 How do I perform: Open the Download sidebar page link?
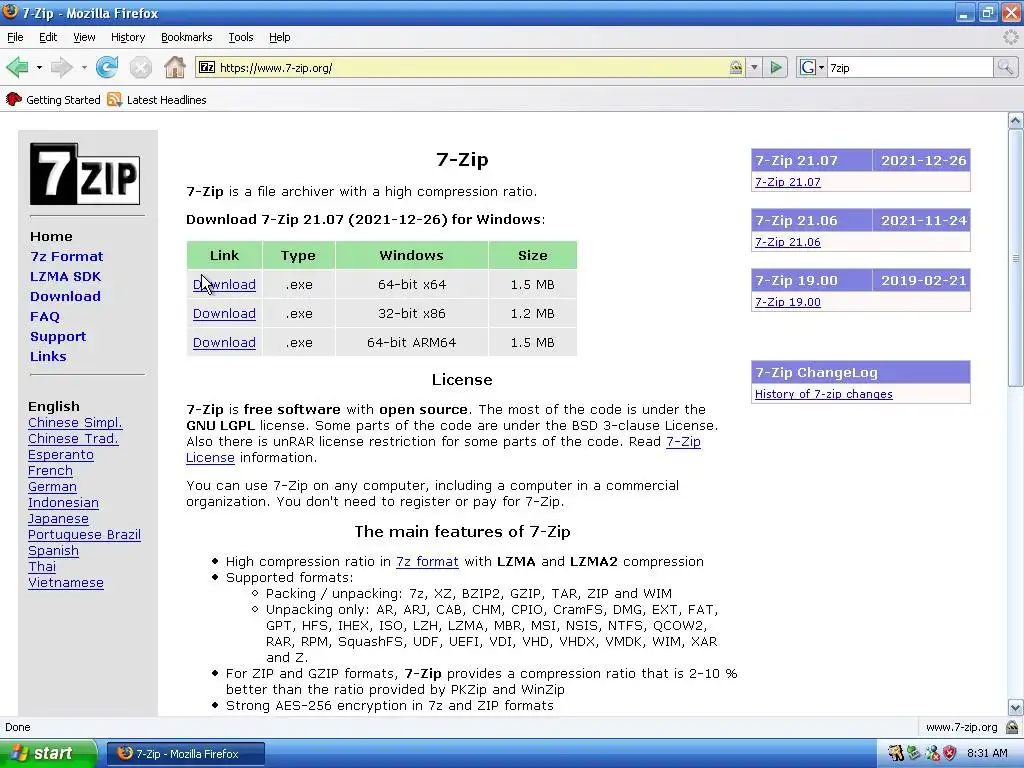pyautogui.click(x=65, y=296)
